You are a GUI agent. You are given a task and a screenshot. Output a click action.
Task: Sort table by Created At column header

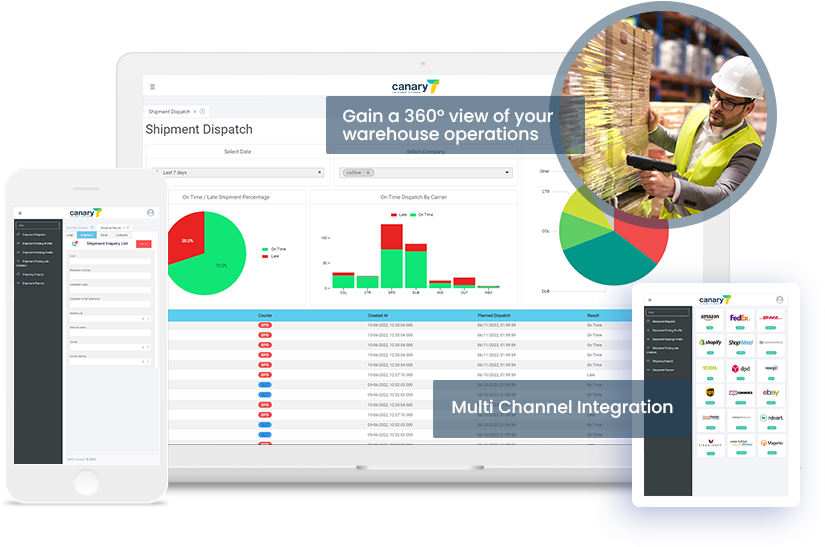click(378, 316)
